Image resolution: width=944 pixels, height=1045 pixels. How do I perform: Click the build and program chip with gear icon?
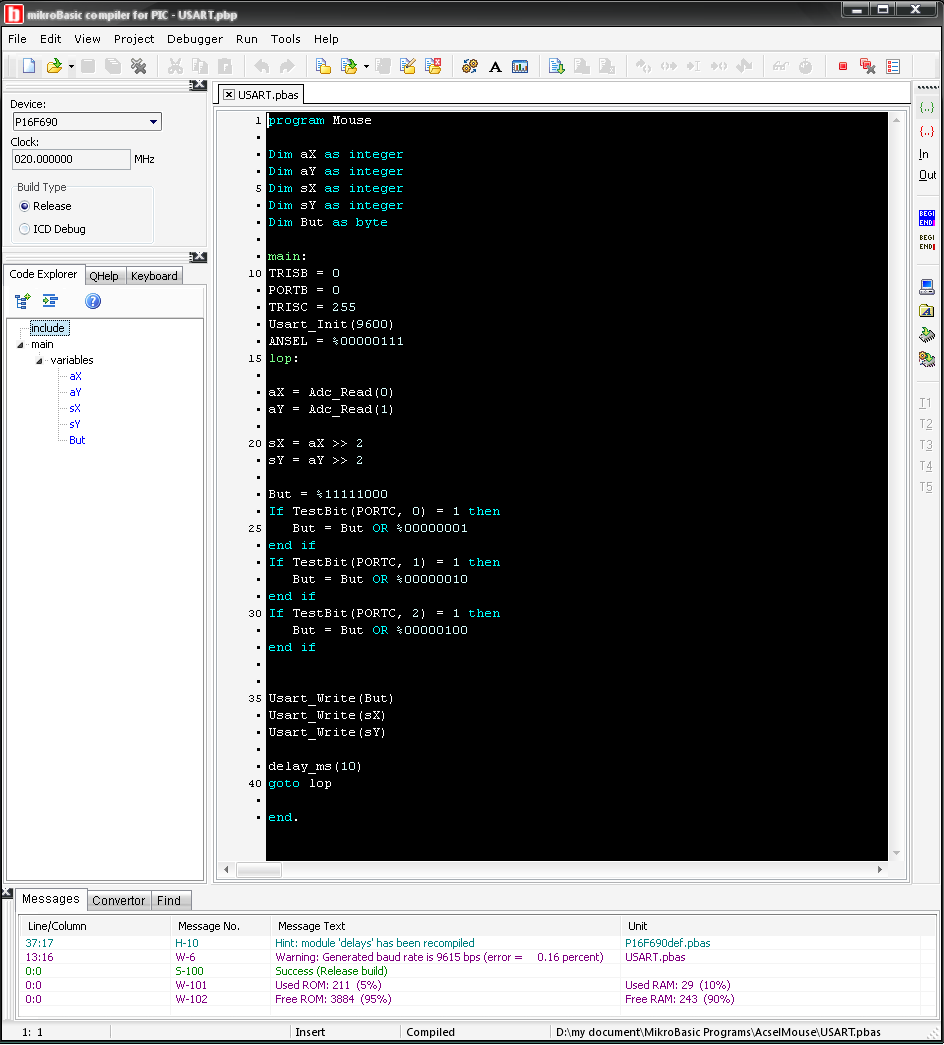click(927, 359)
